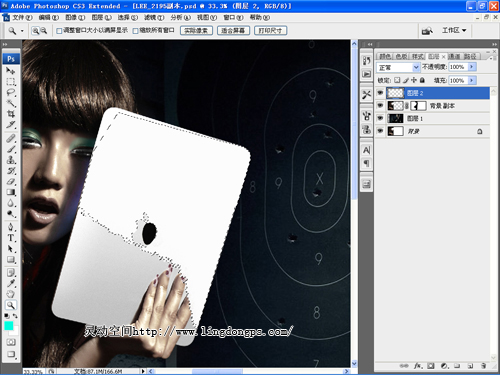Select the Clone Stamp tool
The width and height of the screenshot is (500, 375).
[x=11, y=160]
